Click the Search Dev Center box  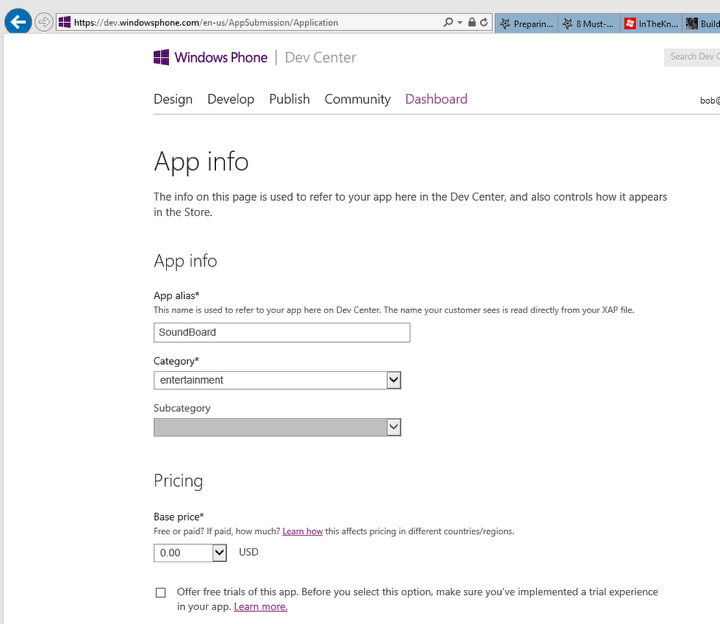click(x=692, y=57)
